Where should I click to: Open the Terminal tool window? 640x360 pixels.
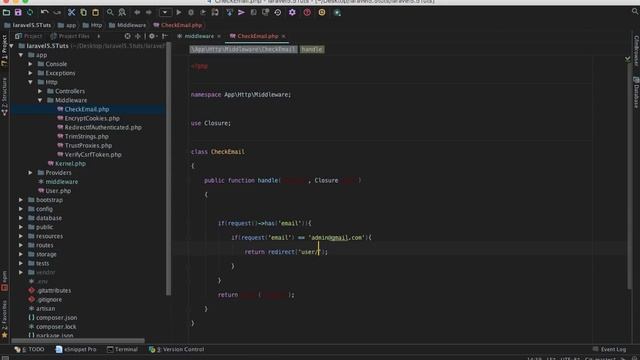pyautogui.click(x=122, y=349)
